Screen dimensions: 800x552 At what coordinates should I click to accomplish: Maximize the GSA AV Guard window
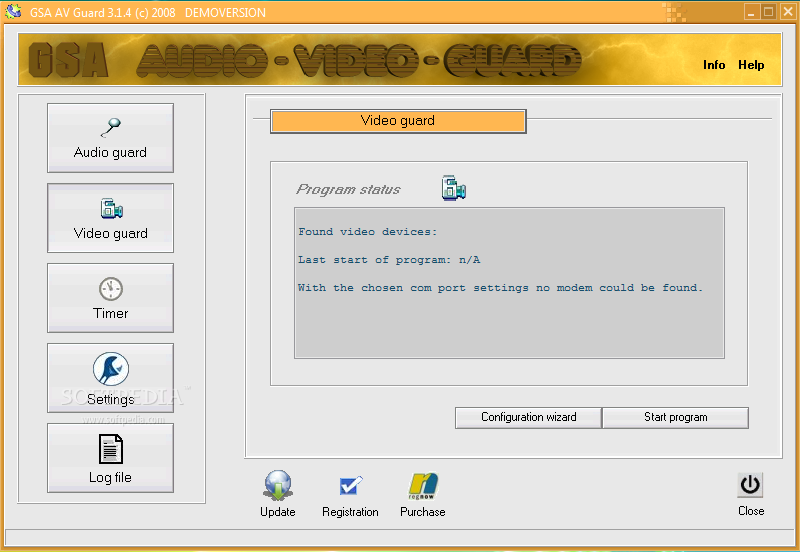coord(769,12)
